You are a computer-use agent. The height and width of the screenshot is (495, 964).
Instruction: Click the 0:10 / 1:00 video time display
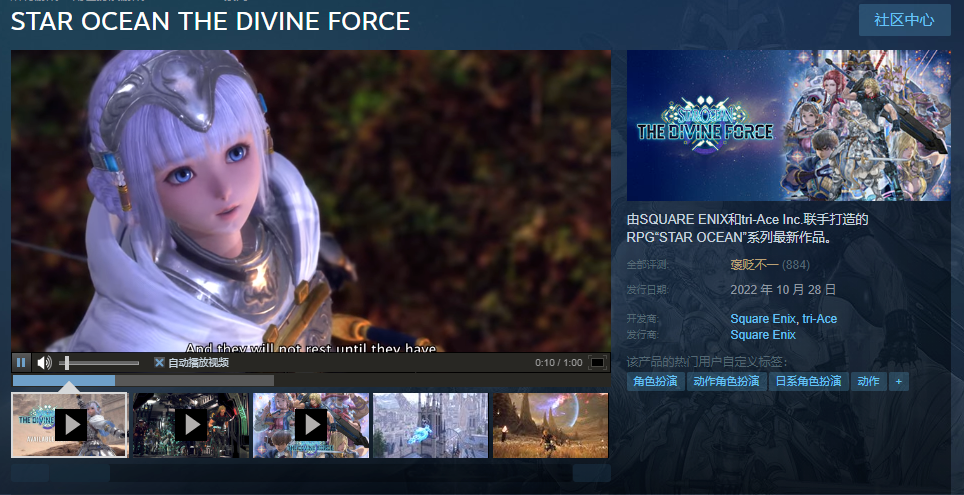(x=558, y=363)
